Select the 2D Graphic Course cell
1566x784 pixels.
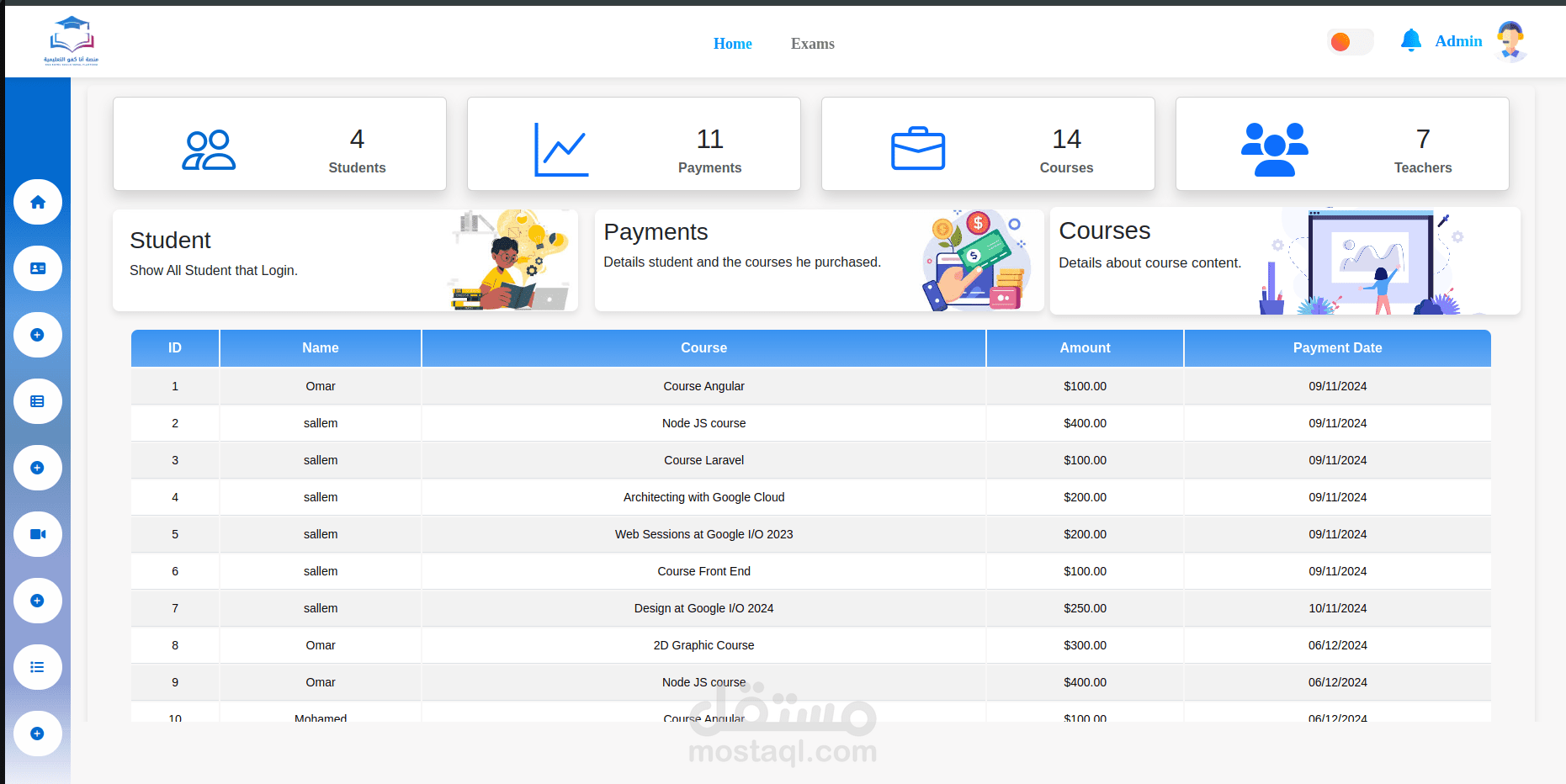point(703,645)
